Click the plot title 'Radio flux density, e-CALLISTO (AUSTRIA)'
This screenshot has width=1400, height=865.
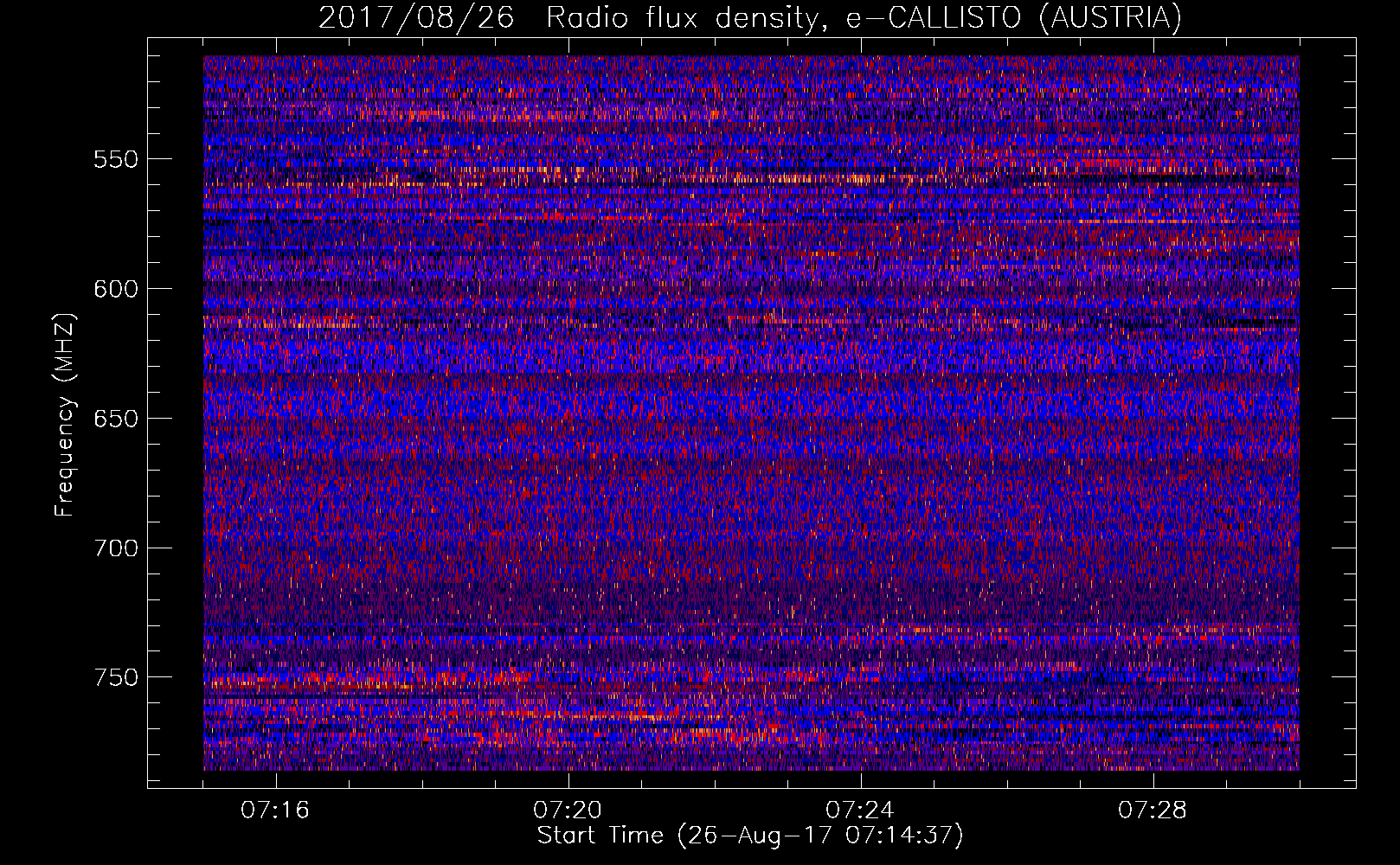point(864,18)
